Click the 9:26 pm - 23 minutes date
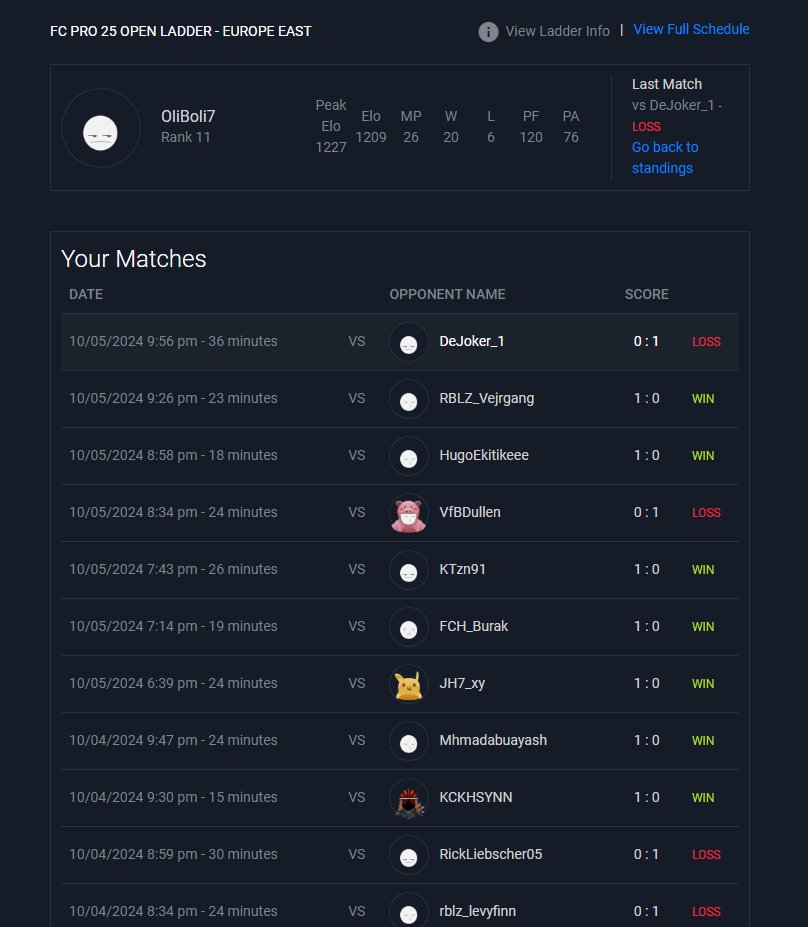The width and height of the screenshot is (808, 927). point(173,398)
